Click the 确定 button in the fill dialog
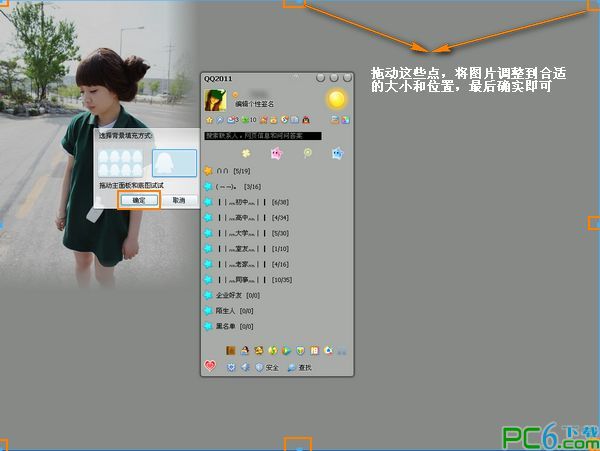Image resolution: width=600 pixels, height=451 pixels. [139, 200]
